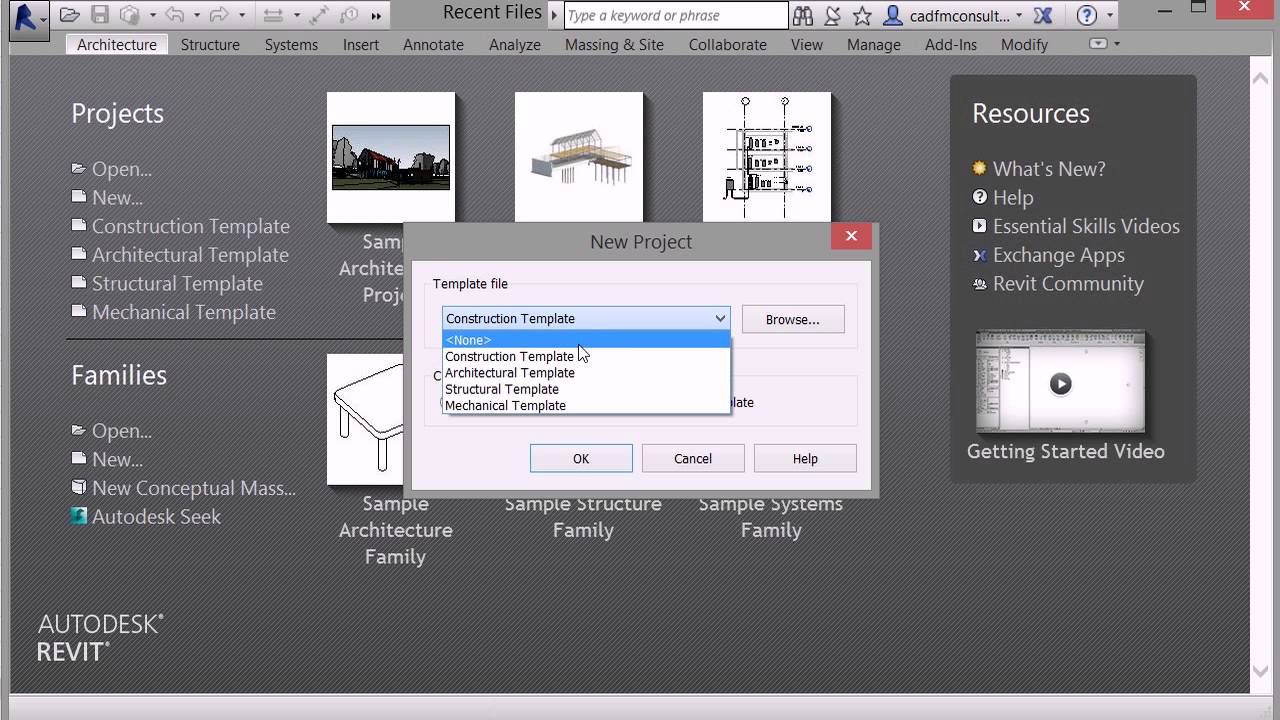Click the Mechanical Template link under Projects
Screen dimensions: 1280x720
[184, 312]
